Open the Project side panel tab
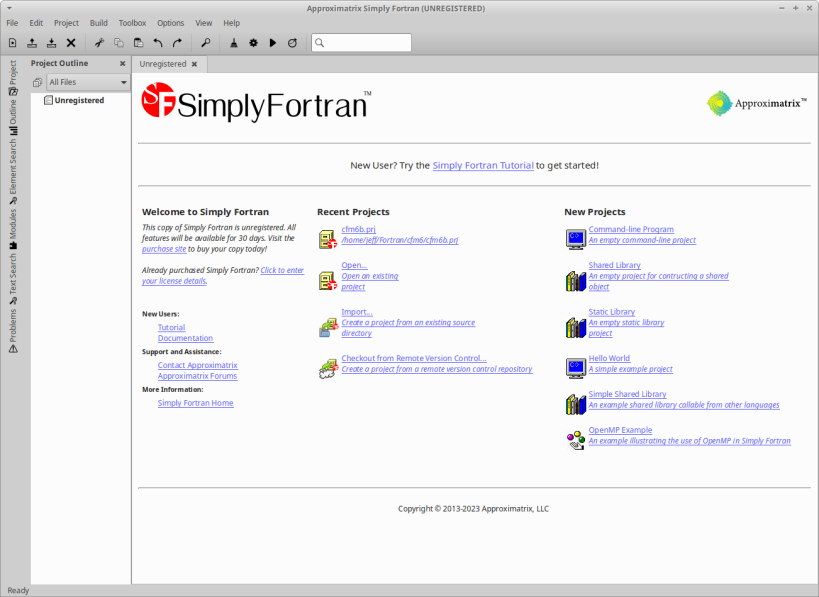Image resolution: width=819 pixels, height=597 pixels. (x=13, y=78)
